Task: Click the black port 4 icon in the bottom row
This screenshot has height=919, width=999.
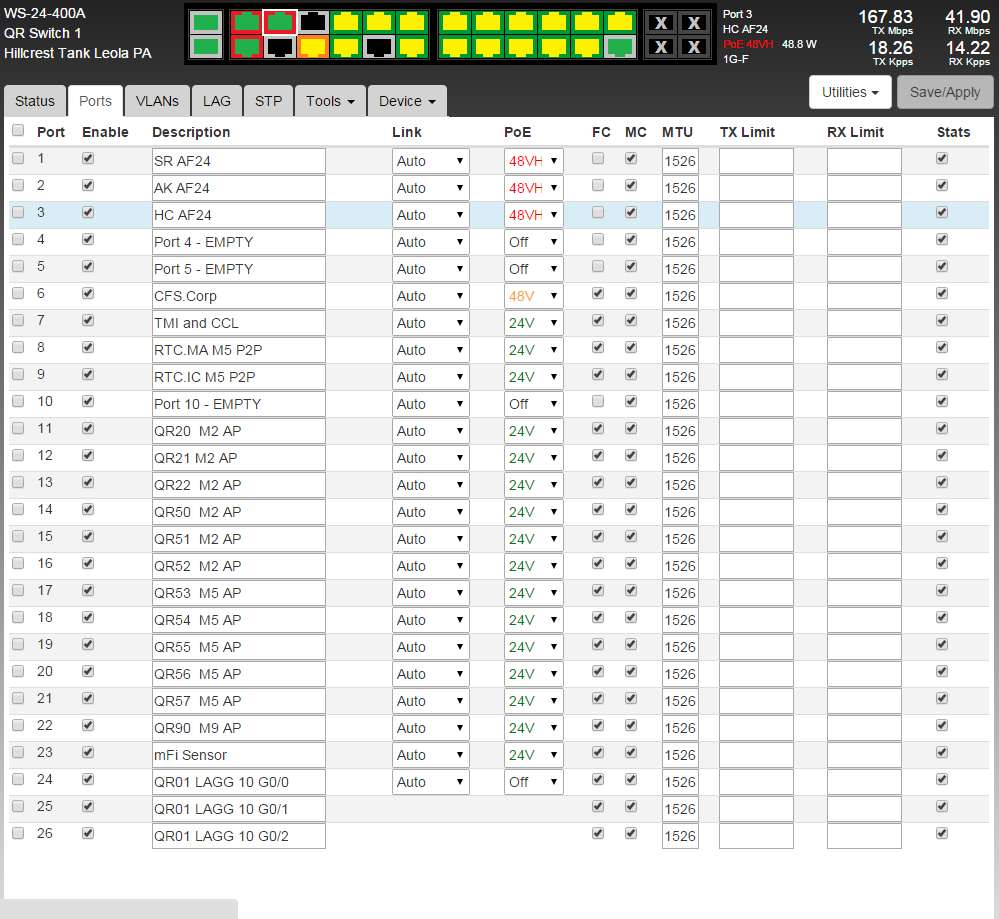Action: [279, 46]
